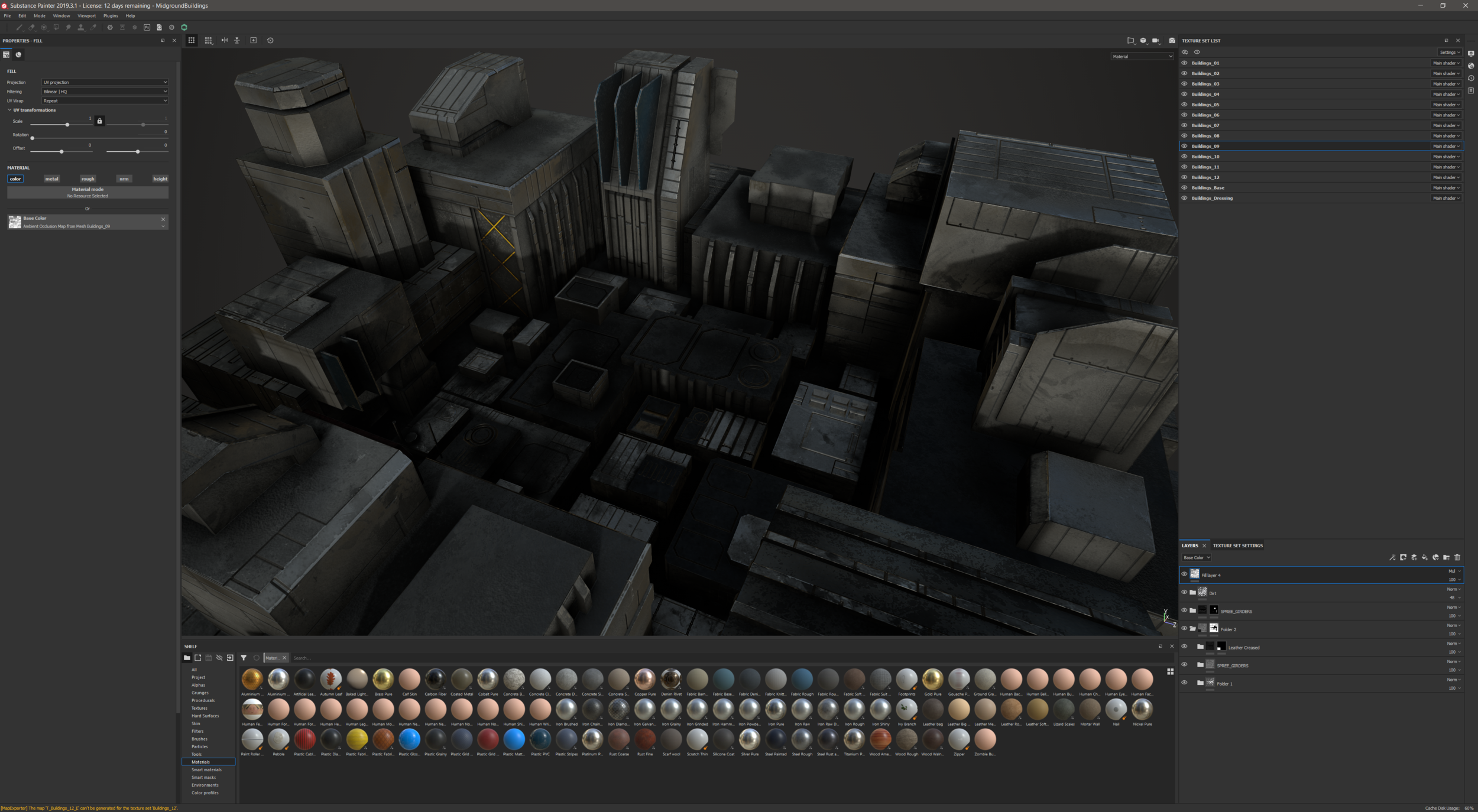Screen dimensions: 1478x812
Task: Add a new folder in Layers panel
Action: [x=1446, y=557]
